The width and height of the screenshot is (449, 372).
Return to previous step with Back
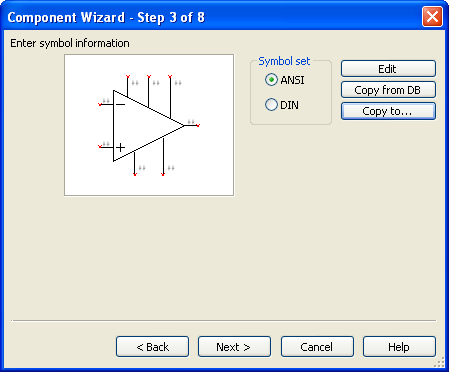tap(153, 347)
